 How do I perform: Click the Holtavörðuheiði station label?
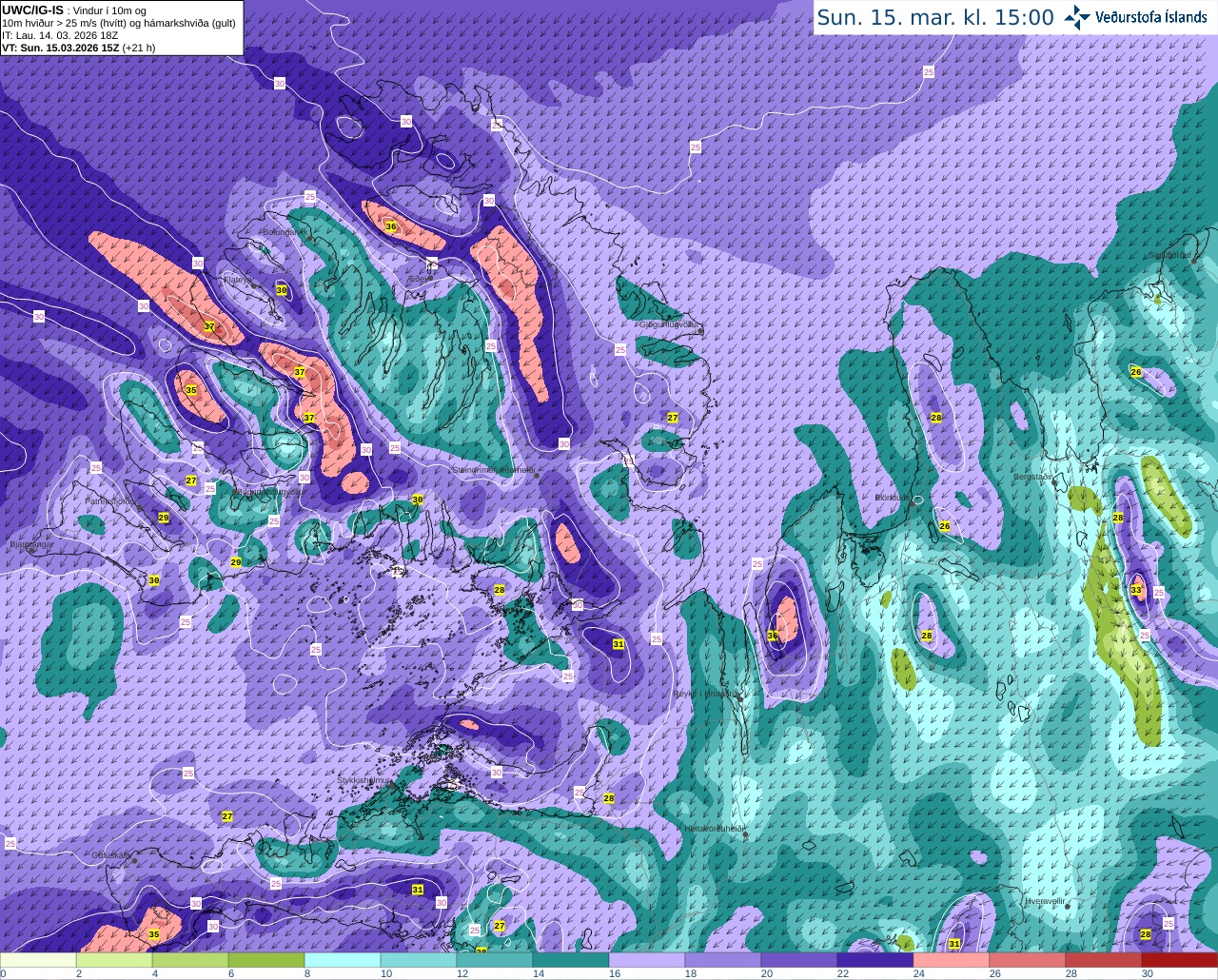[x=714, y=829]
